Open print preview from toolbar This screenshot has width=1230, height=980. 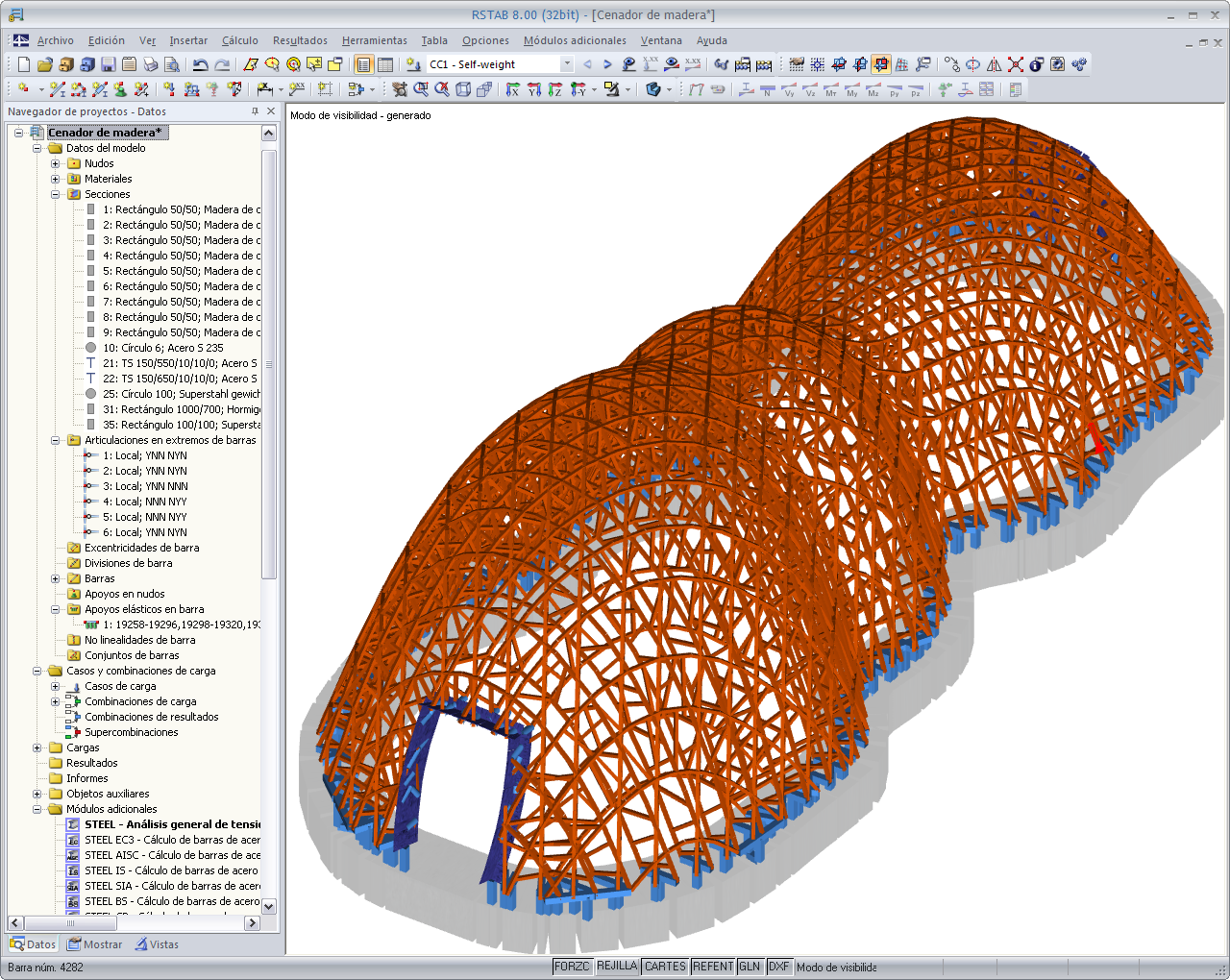point(171,64)
